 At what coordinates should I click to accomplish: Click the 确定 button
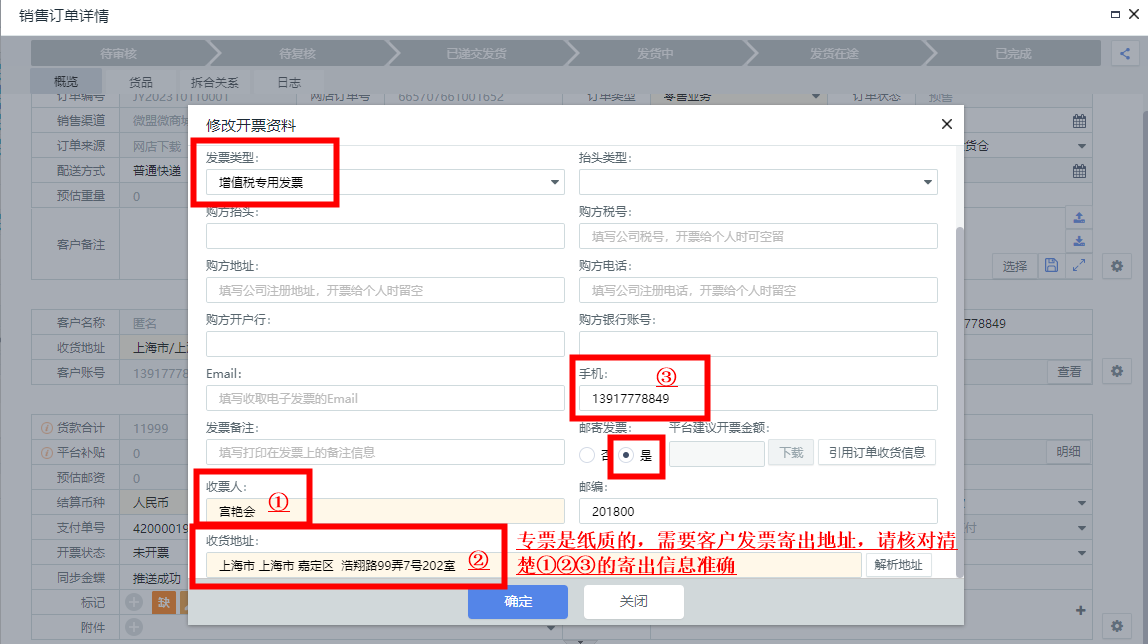coord(518,602)
